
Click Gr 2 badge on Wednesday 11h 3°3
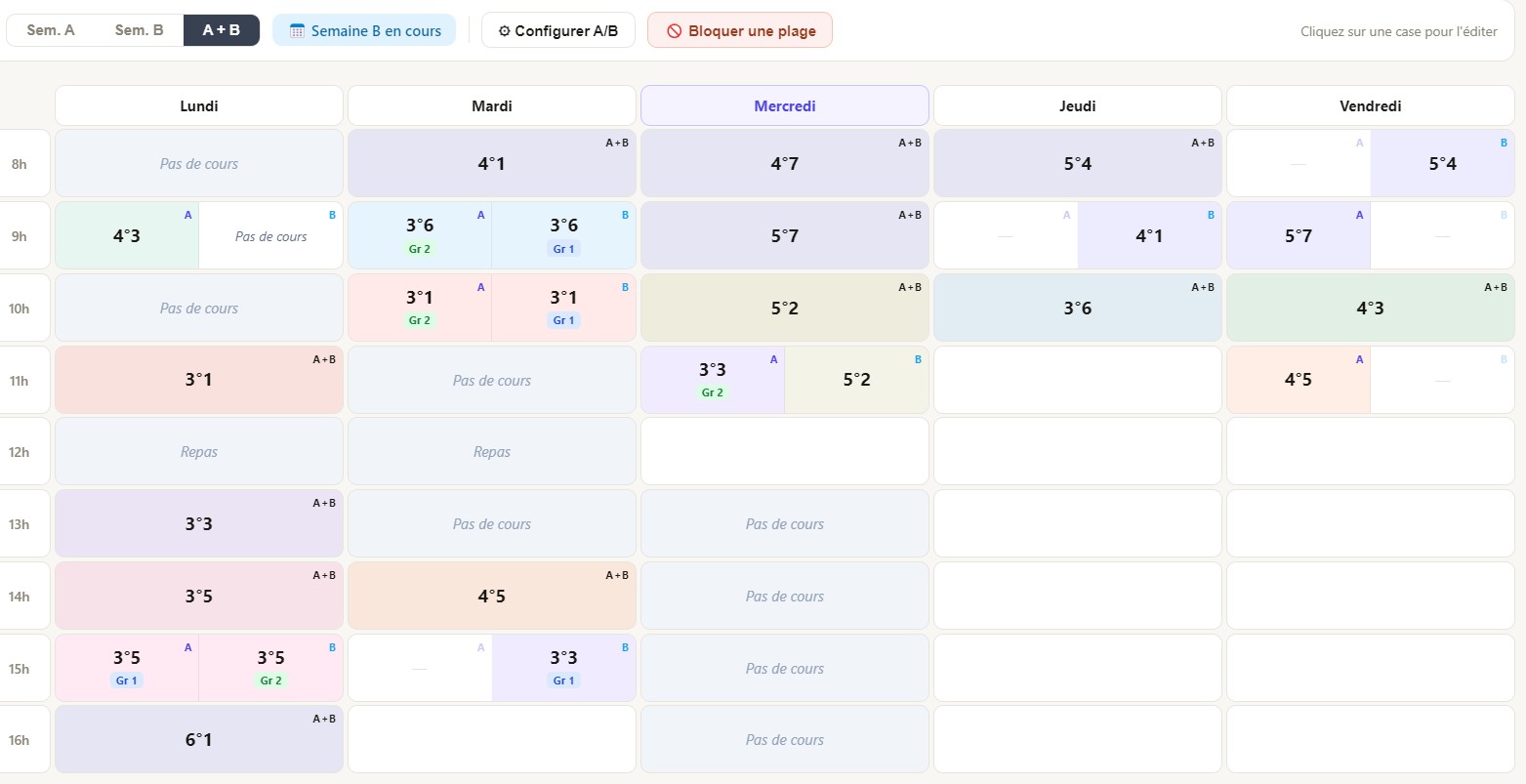pos(713,392)
